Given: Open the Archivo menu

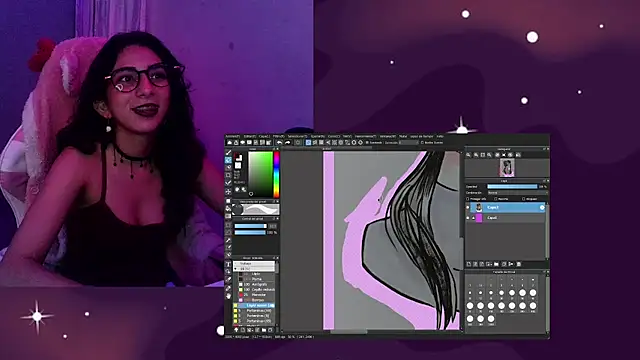Looking at the screenshot, I should click(x=233, y=136).
